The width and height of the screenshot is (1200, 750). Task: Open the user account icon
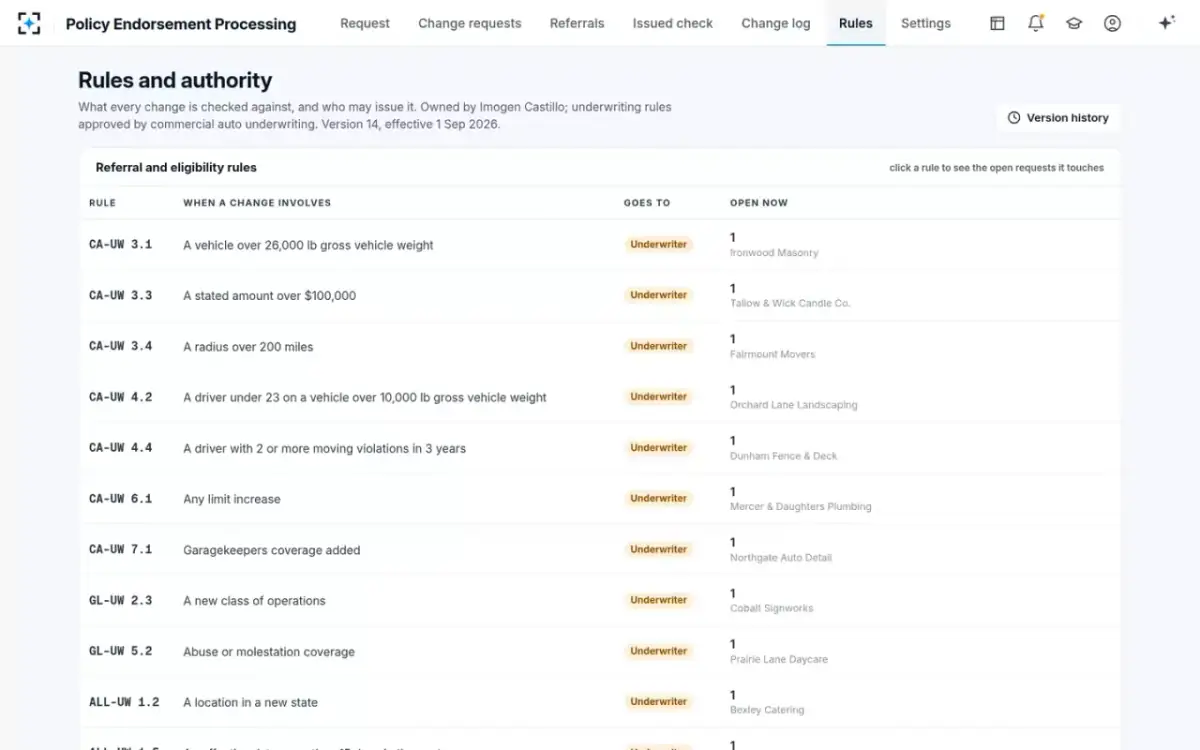(x=1112, y=23)
